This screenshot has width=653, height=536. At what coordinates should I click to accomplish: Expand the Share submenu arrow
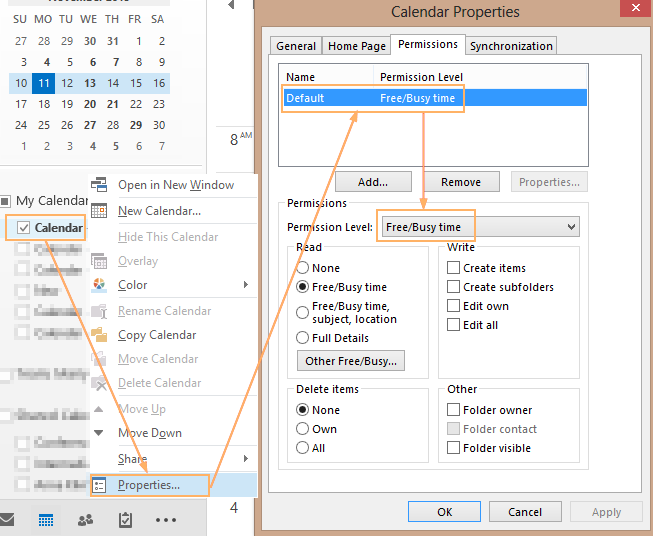click(246, 459)
